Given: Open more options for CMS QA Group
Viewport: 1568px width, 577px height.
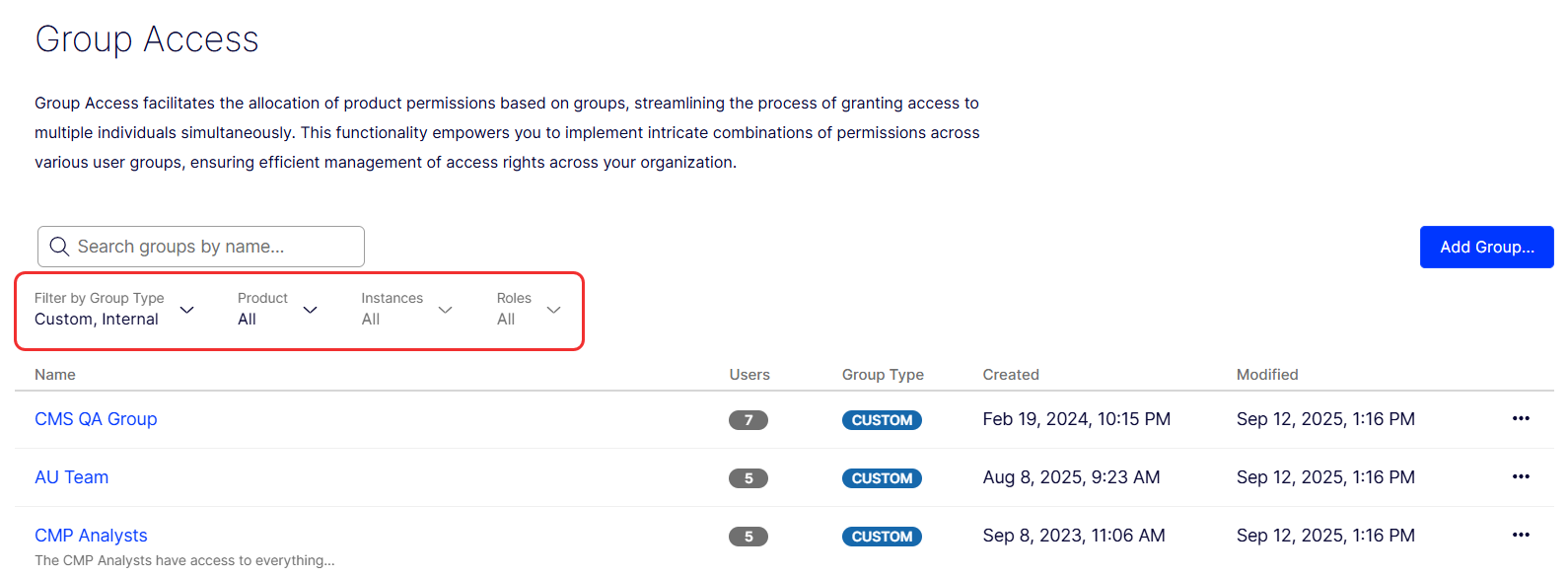Looking at the screenshot, I should (x=1521, y=419).
